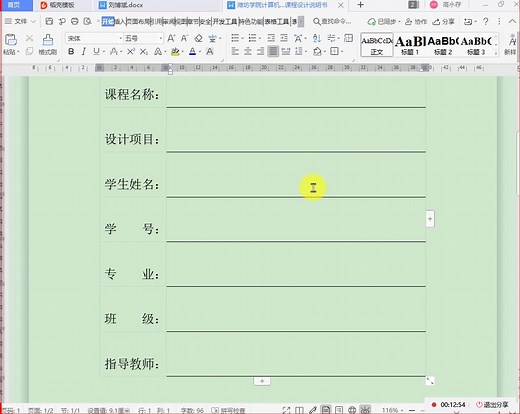This screenshot has height=414, width=520.
Task: Switch to web layout globe view
Action: 352,410
